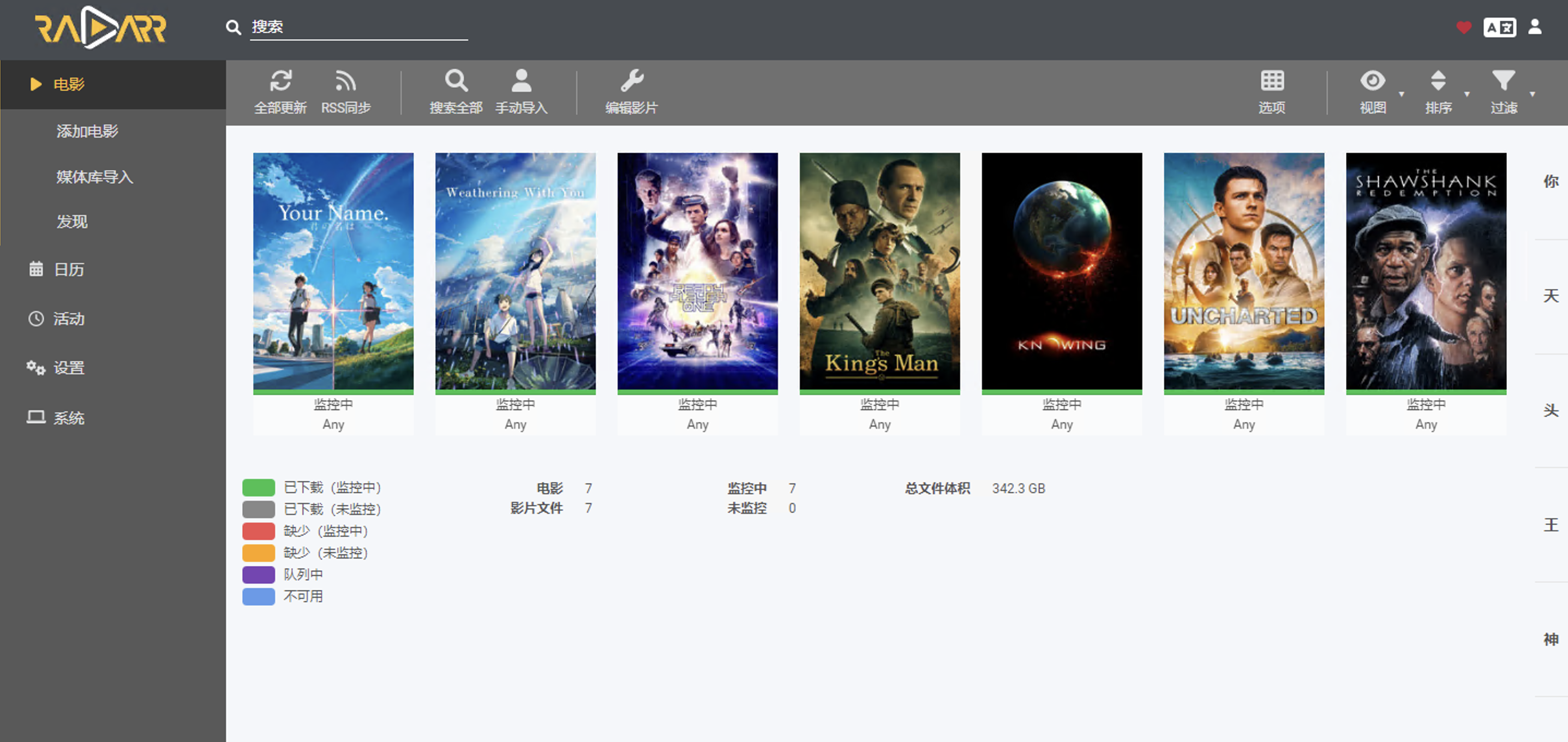
Task: Click purple 队列中 legend swatch
Action: tap(259, 575)
